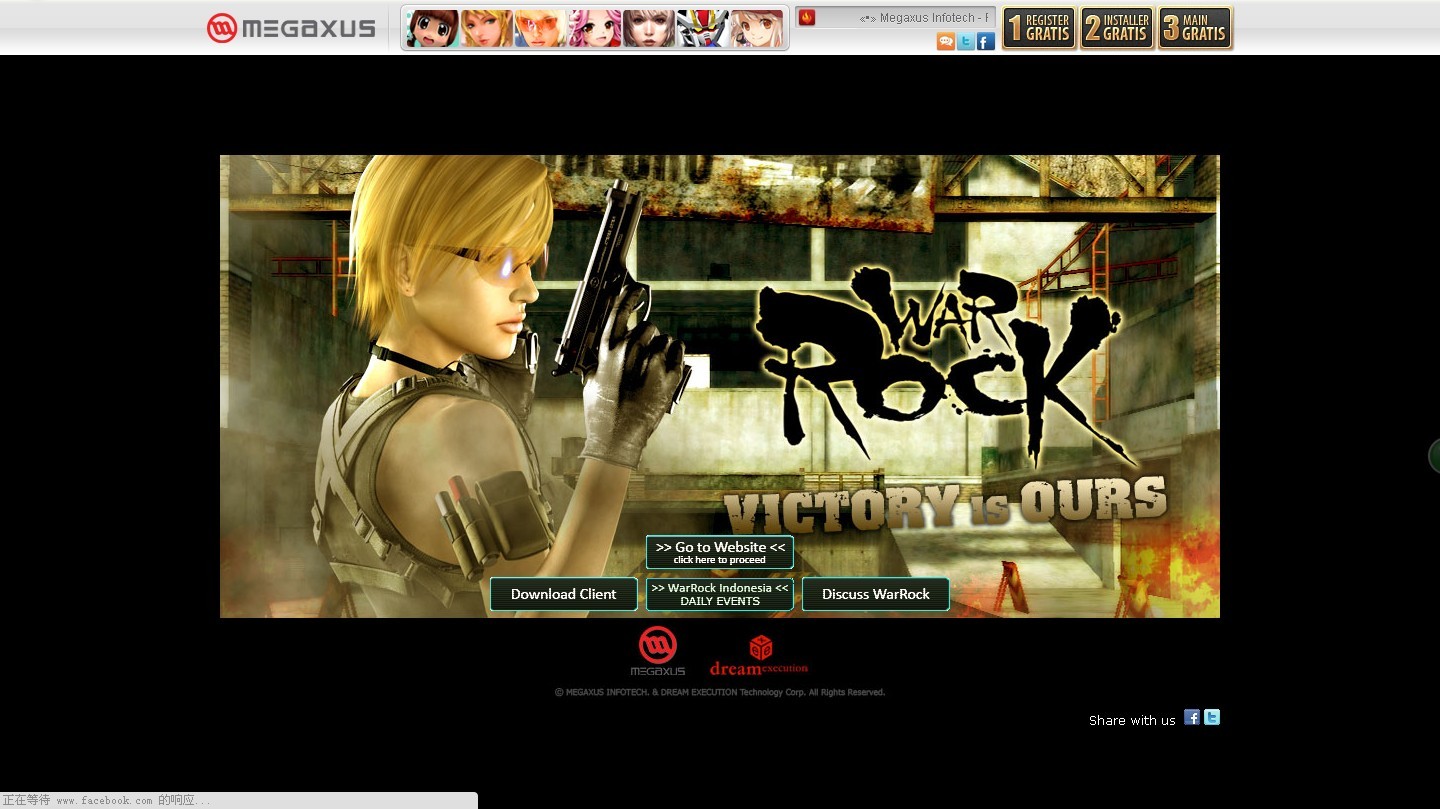Screen dimensions: 1440x809
Task: Click the Megaxus logo in footer
Action: [x=658, y=651]
